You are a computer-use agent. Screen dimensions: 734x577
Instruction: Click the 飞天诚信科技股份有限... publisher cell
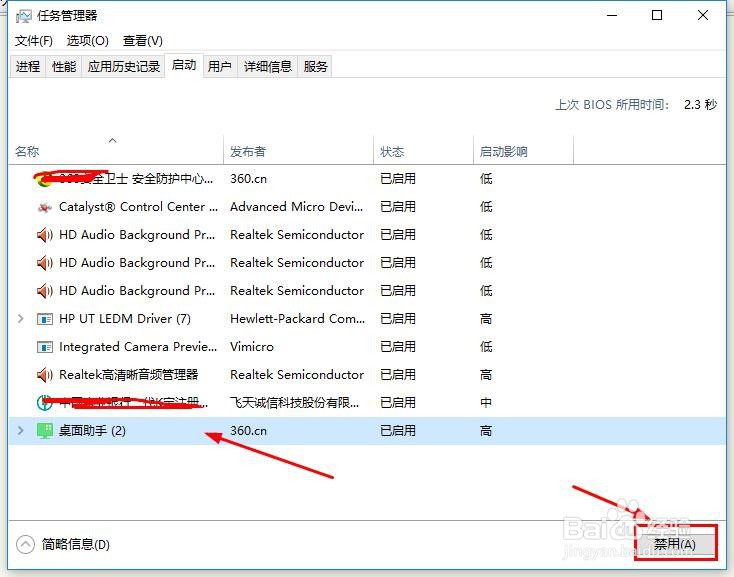tap(294, 402)
